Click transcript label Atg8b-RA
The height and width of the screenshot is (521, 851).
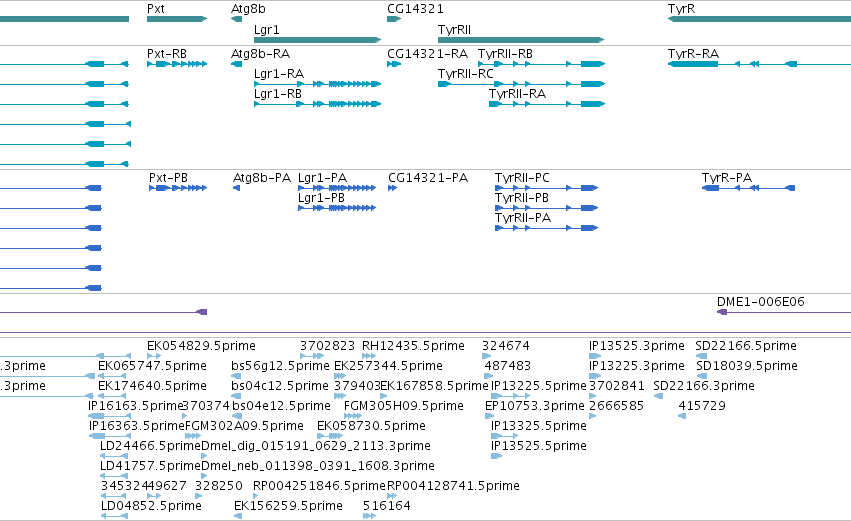click(x=261, y=54)
